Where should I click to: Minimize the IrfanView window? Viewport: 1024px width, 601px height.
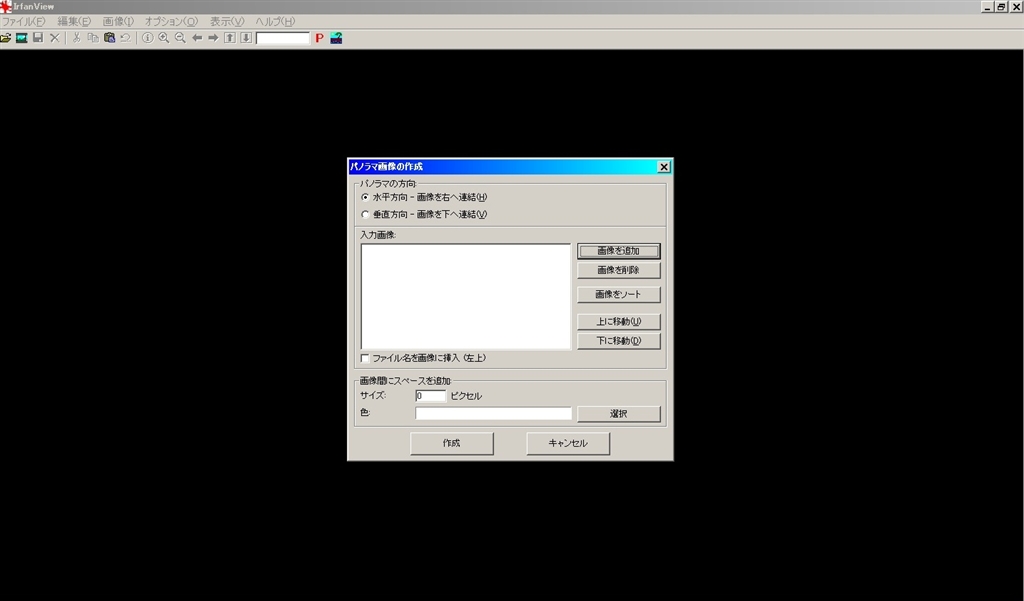pos(987,7)
